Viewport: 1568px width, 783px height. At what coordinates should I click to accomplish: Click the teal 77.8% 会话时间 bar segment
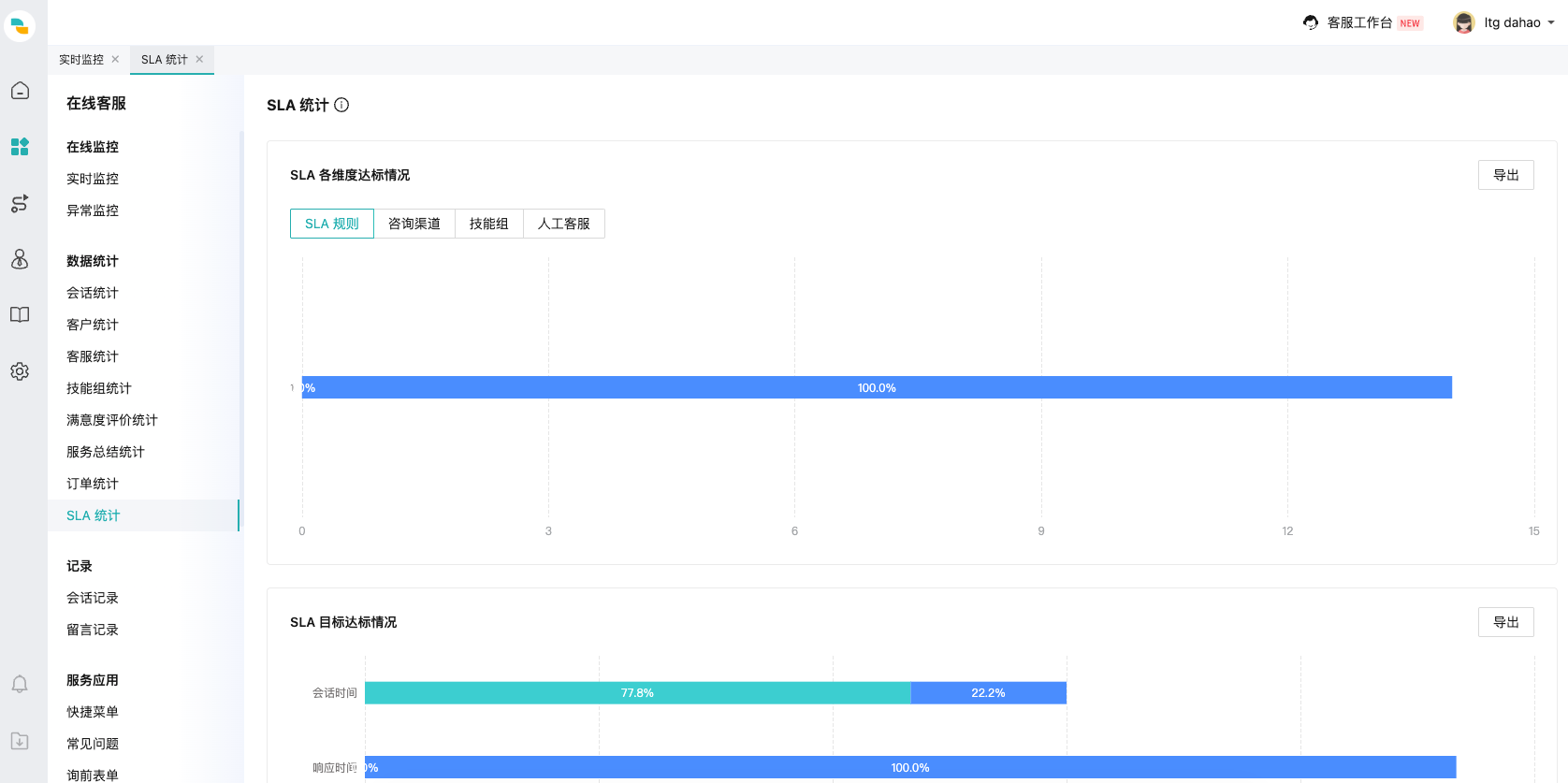point(637,693)
